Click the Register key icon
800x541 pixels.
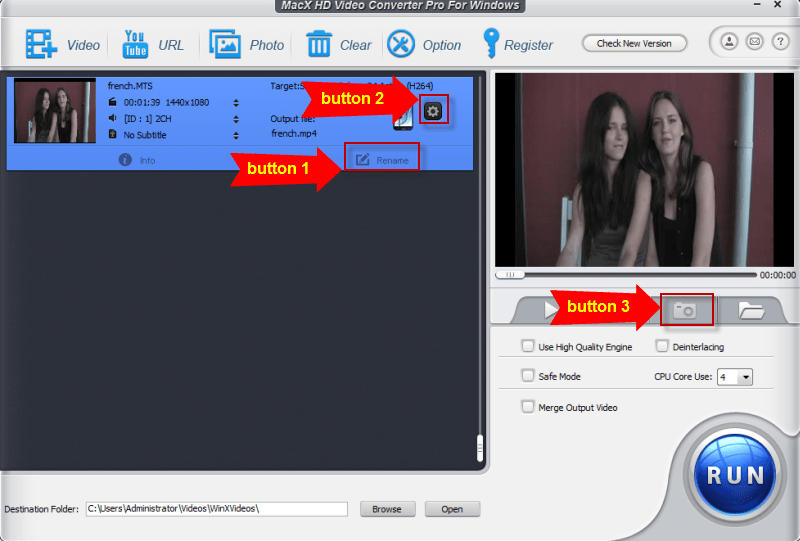(x=491, y=43)
